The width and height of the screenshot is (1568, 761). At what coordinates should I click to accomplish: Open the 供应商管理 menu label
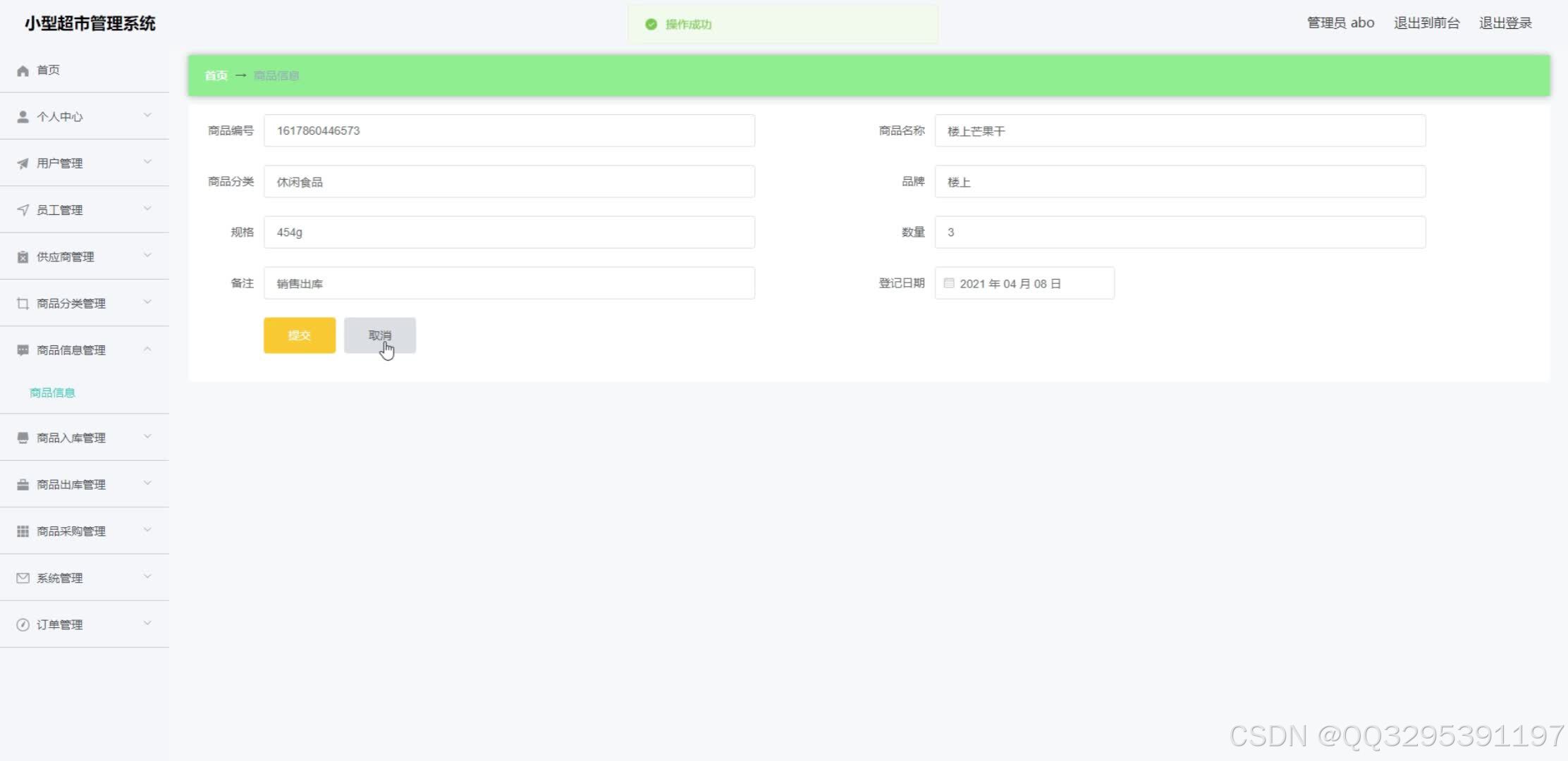[66, 257]
